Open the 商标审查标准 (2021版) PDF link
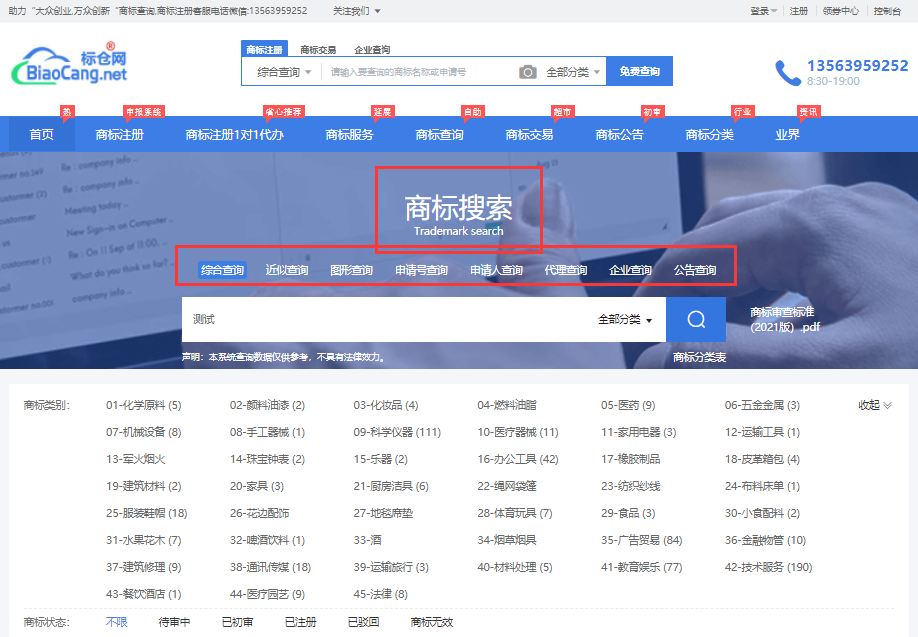The width and height of the screenshot is (918, 637). (786, 319)
